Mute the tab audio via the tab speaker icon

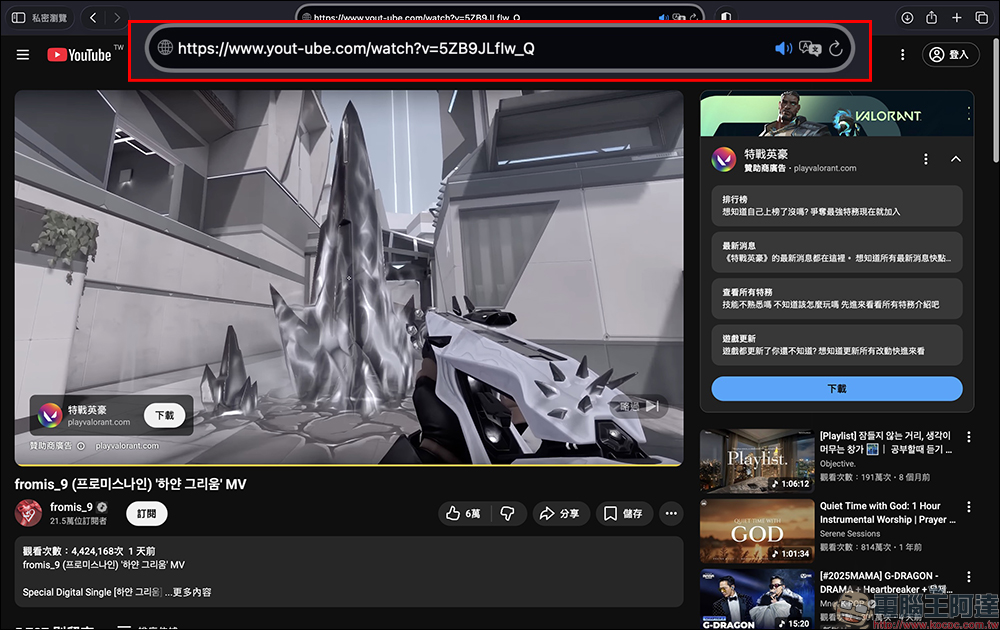664,15
